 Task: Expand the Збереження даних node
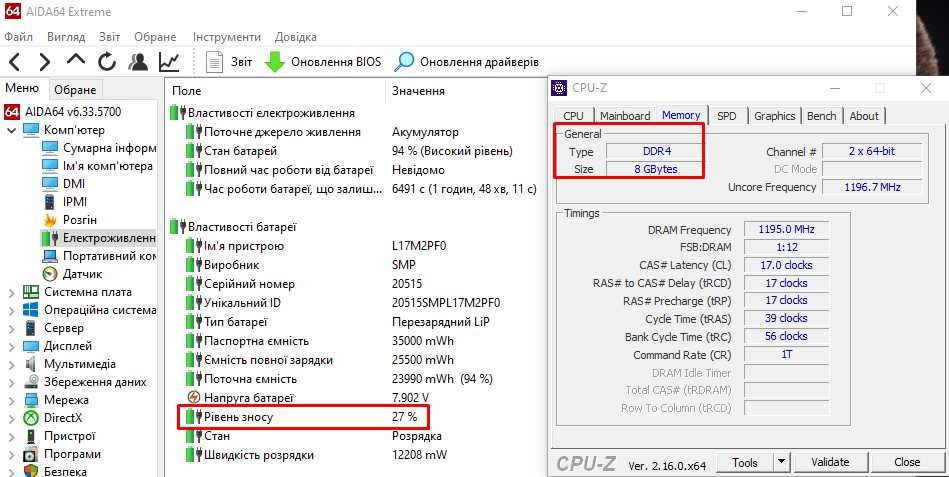tap(12, 383)
